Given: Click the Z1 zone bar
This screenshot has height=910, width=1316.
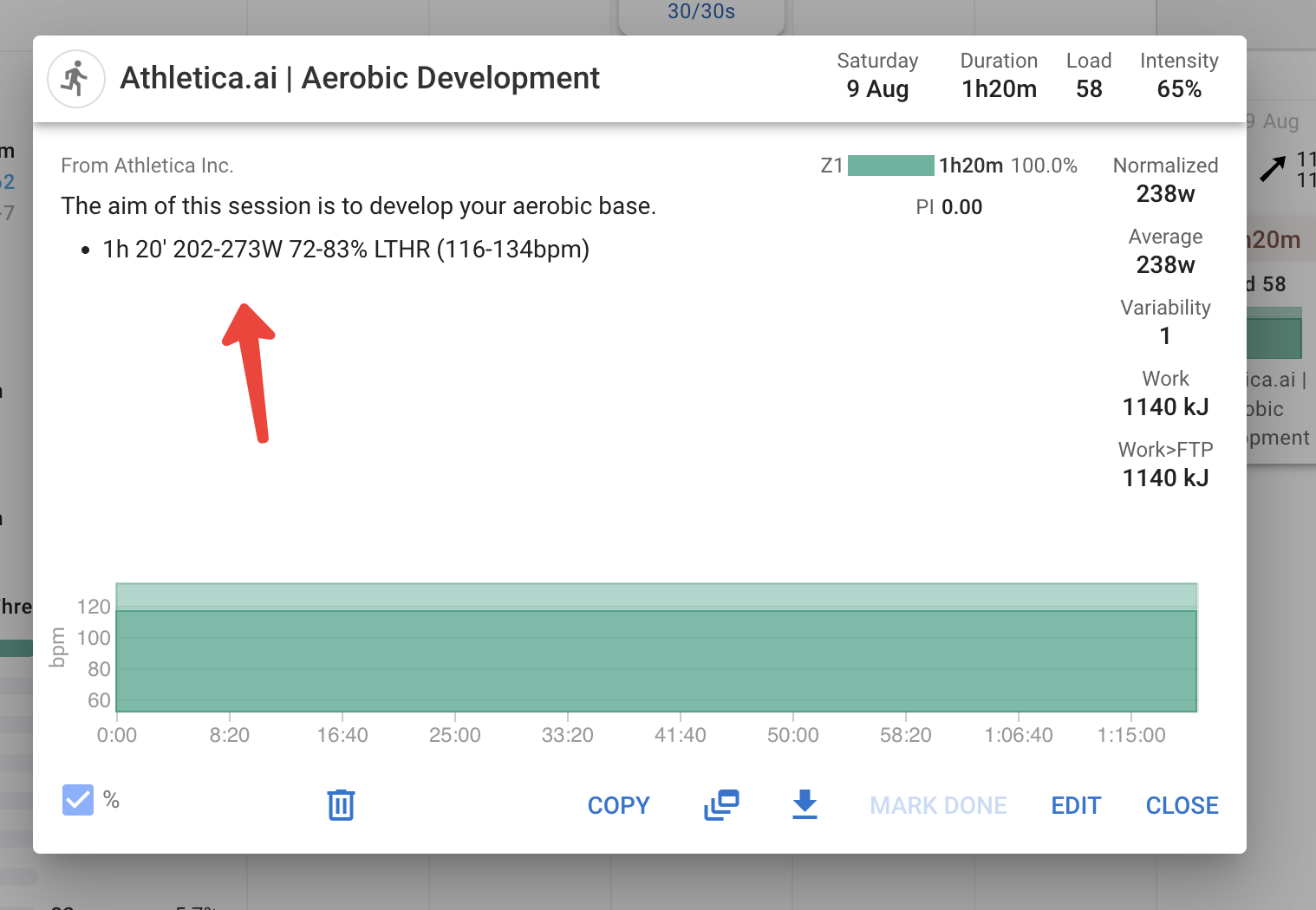Looking at the screenshot, I should (x=890, y=166).
